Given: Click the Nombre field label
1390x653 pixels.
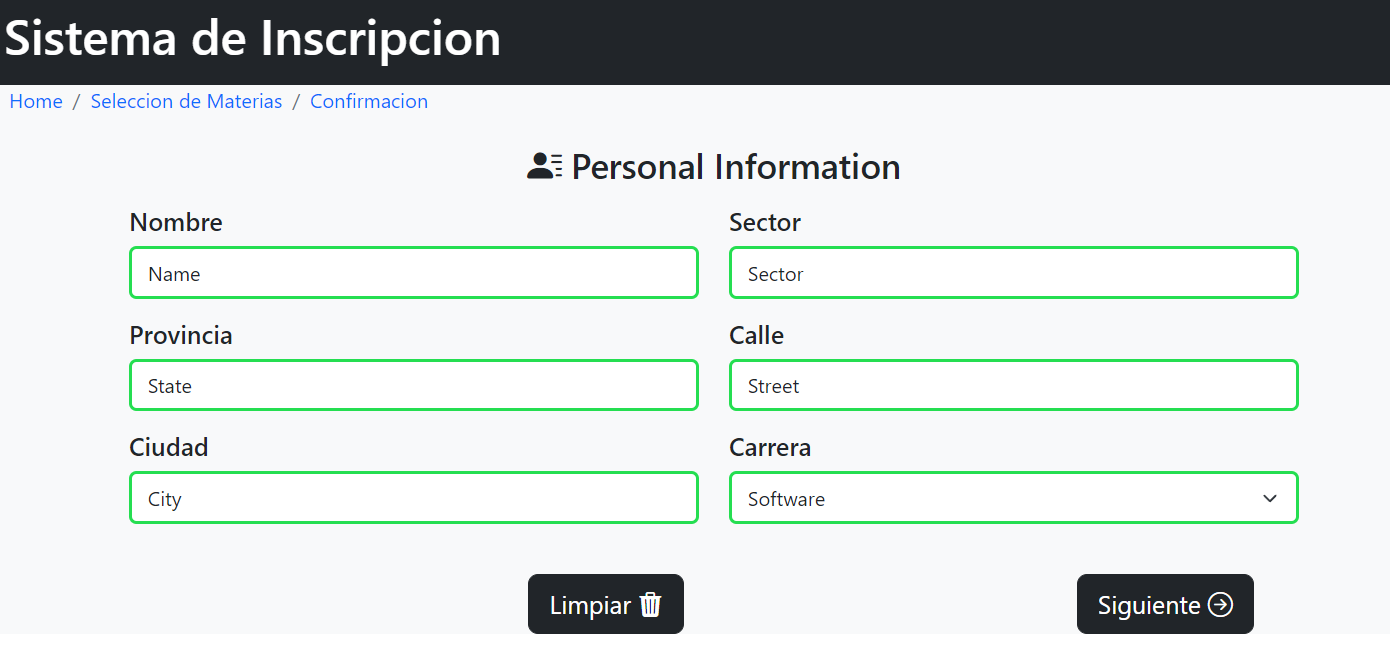Looking at the screenshot, I should [x=176, y=222].
